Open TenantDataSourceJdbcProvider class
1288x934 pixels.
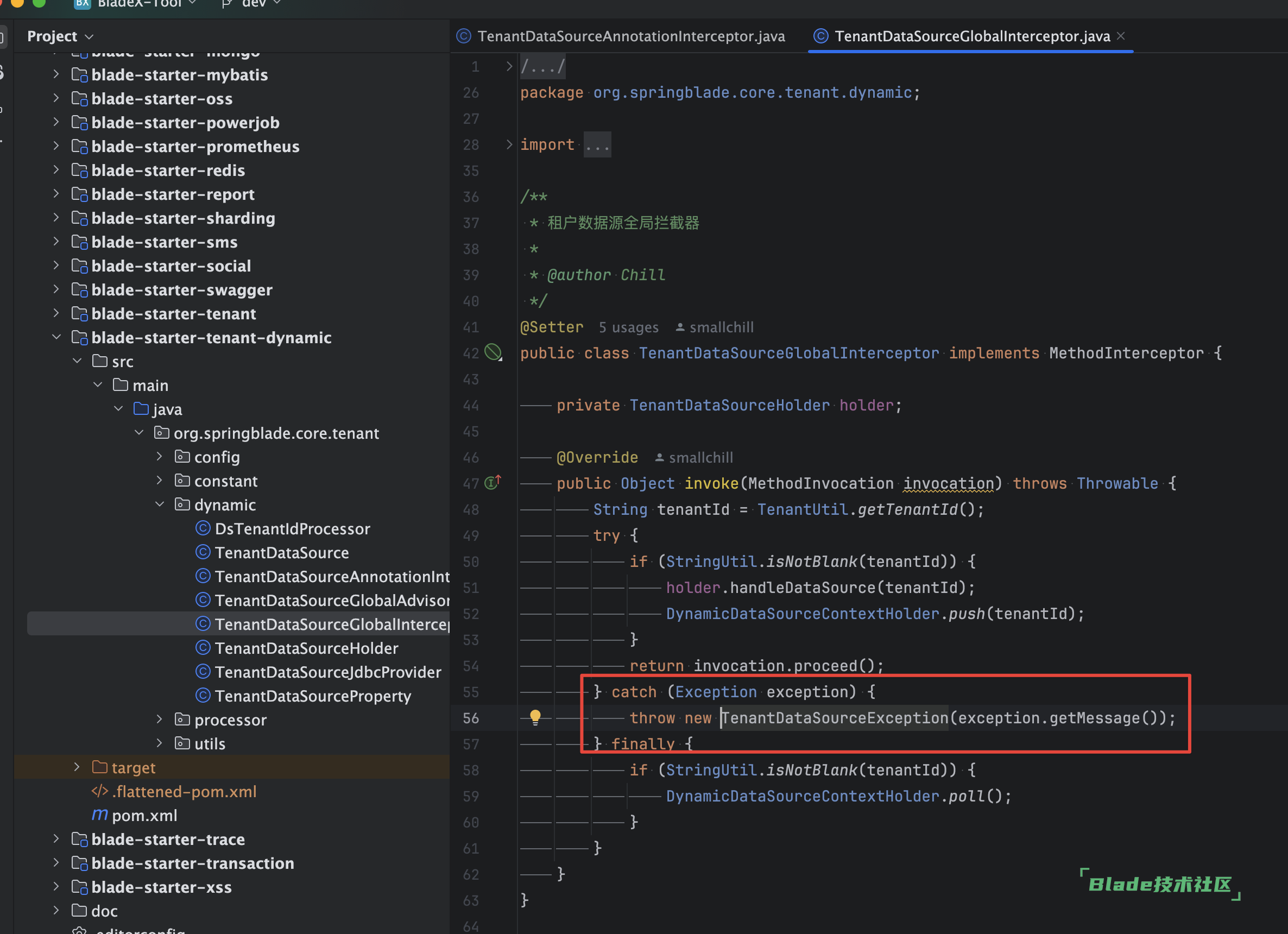(x=327, y=672)
